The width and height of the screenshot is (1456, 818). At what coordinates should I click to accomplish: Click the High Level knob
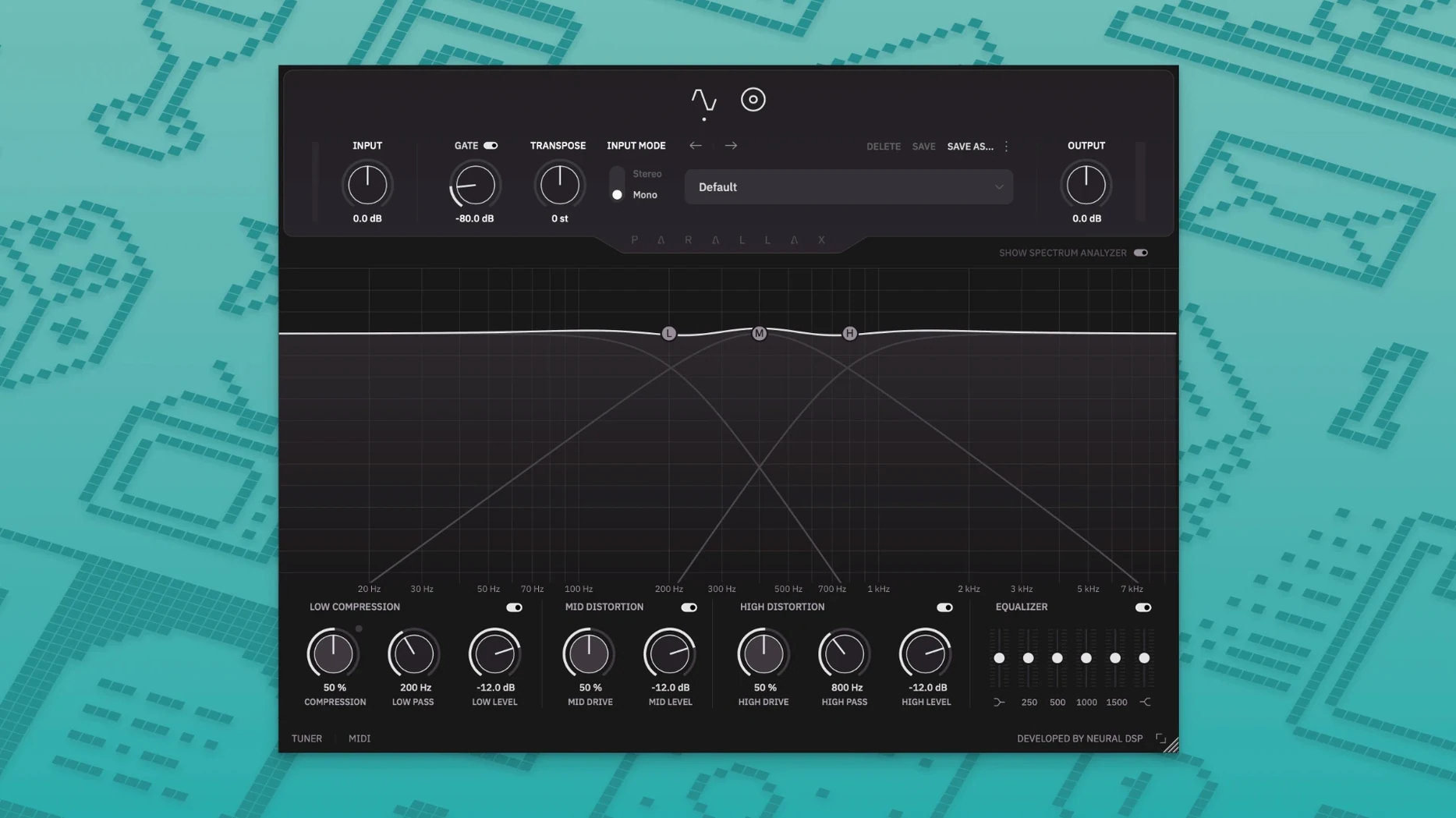[925, 653]
